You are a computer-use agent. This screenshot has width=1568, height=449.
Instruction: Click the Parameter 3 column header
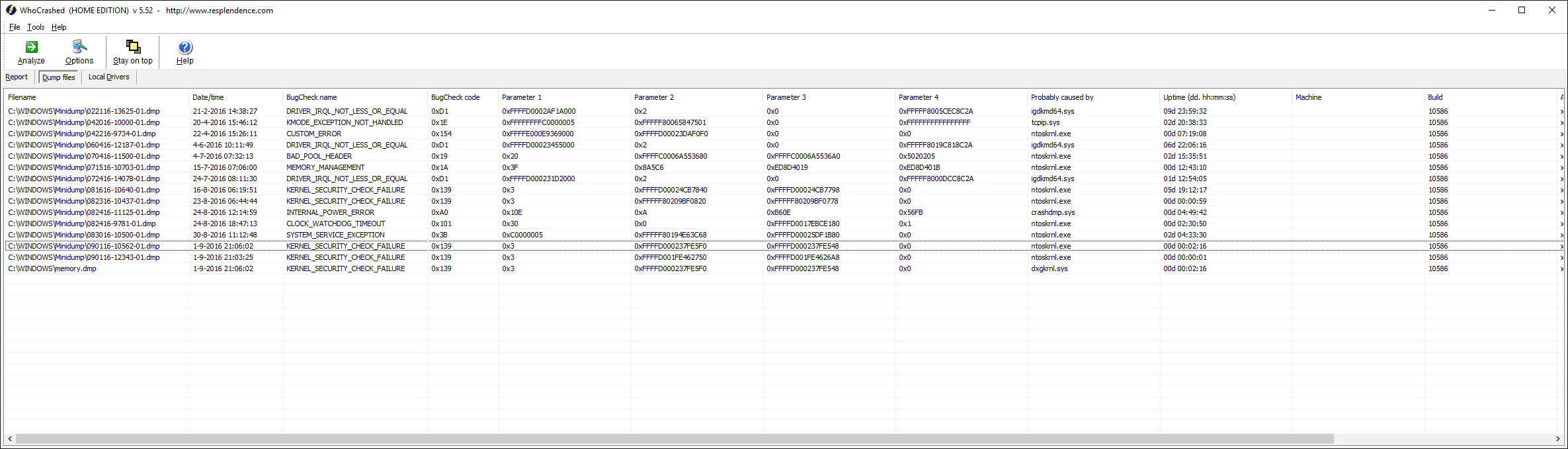829,97
